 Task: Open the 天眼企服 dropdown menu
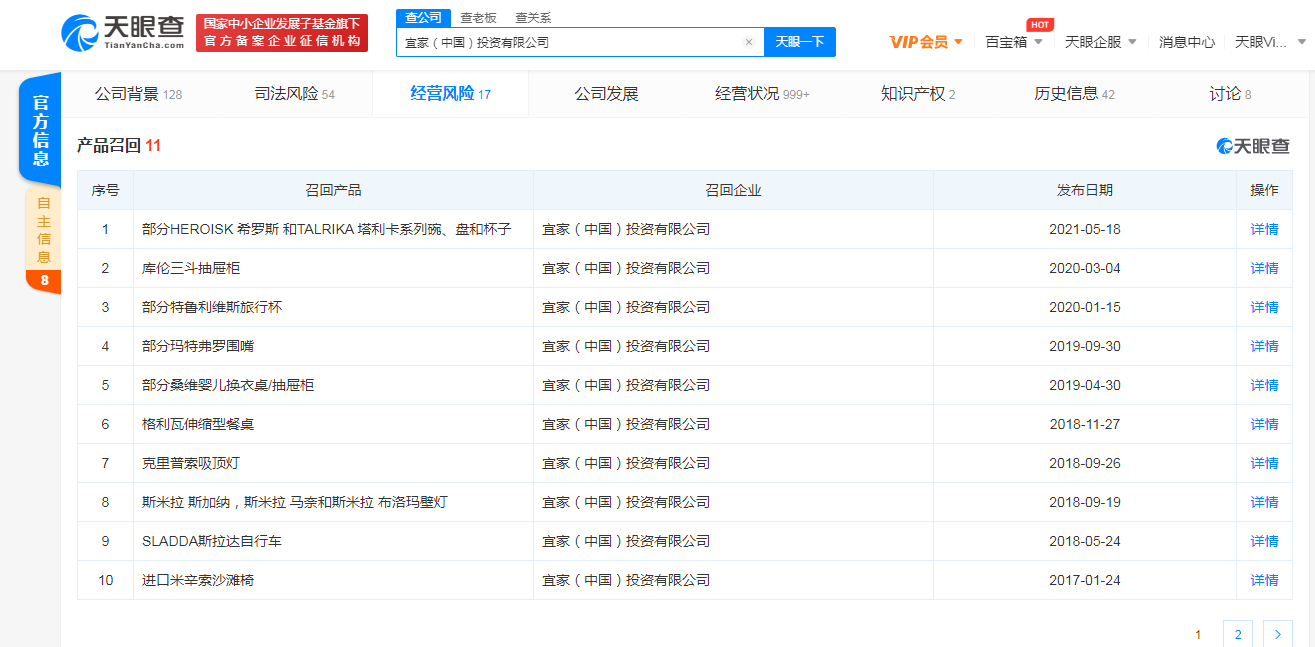[1100, 42]
